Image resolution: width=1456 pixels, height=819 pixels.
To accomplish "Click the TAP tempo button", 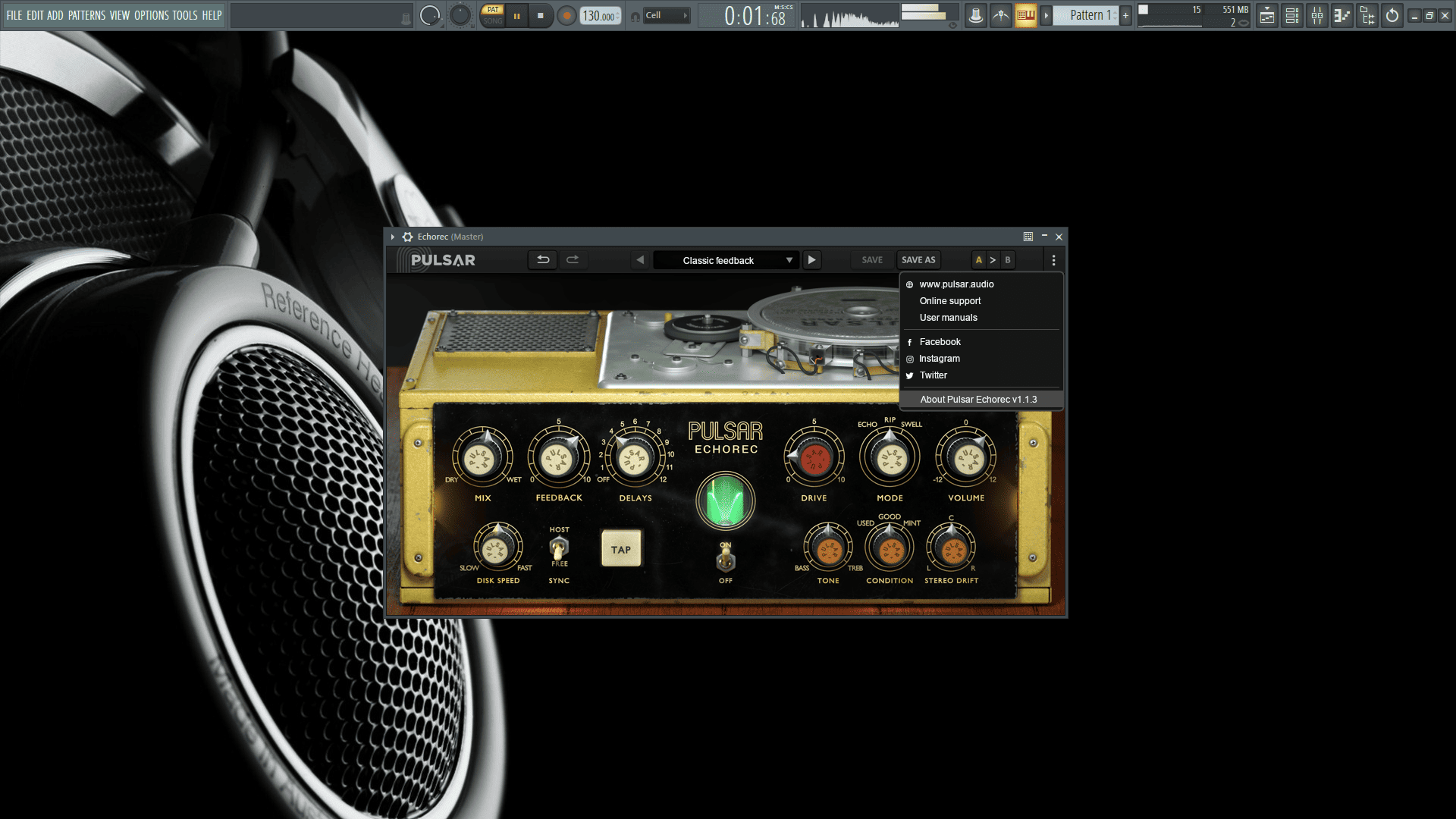I will point(621,550).
